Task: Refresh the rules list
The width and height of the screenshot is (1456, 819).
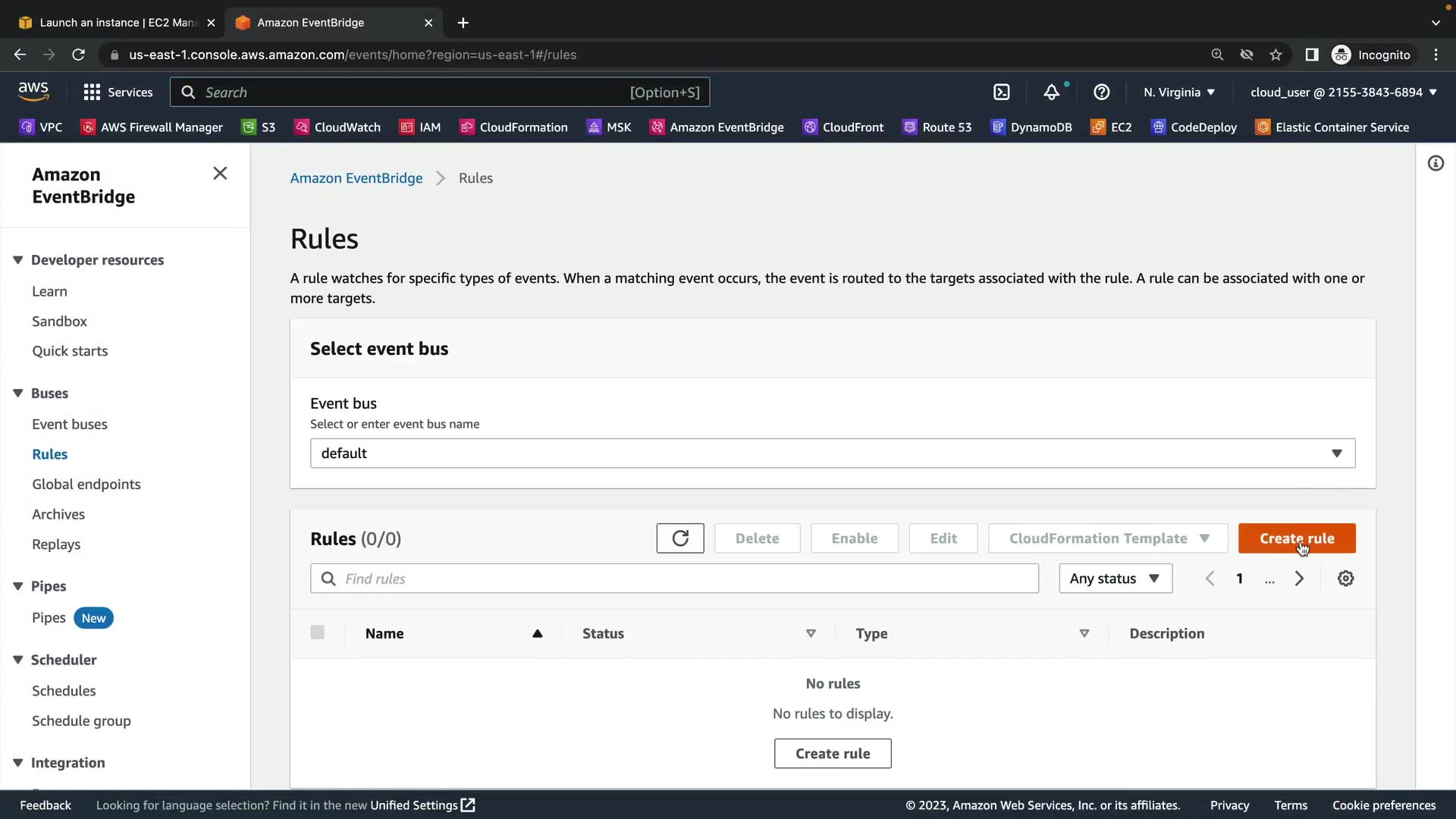Action: pyautogui.click(x=679, y=538)
